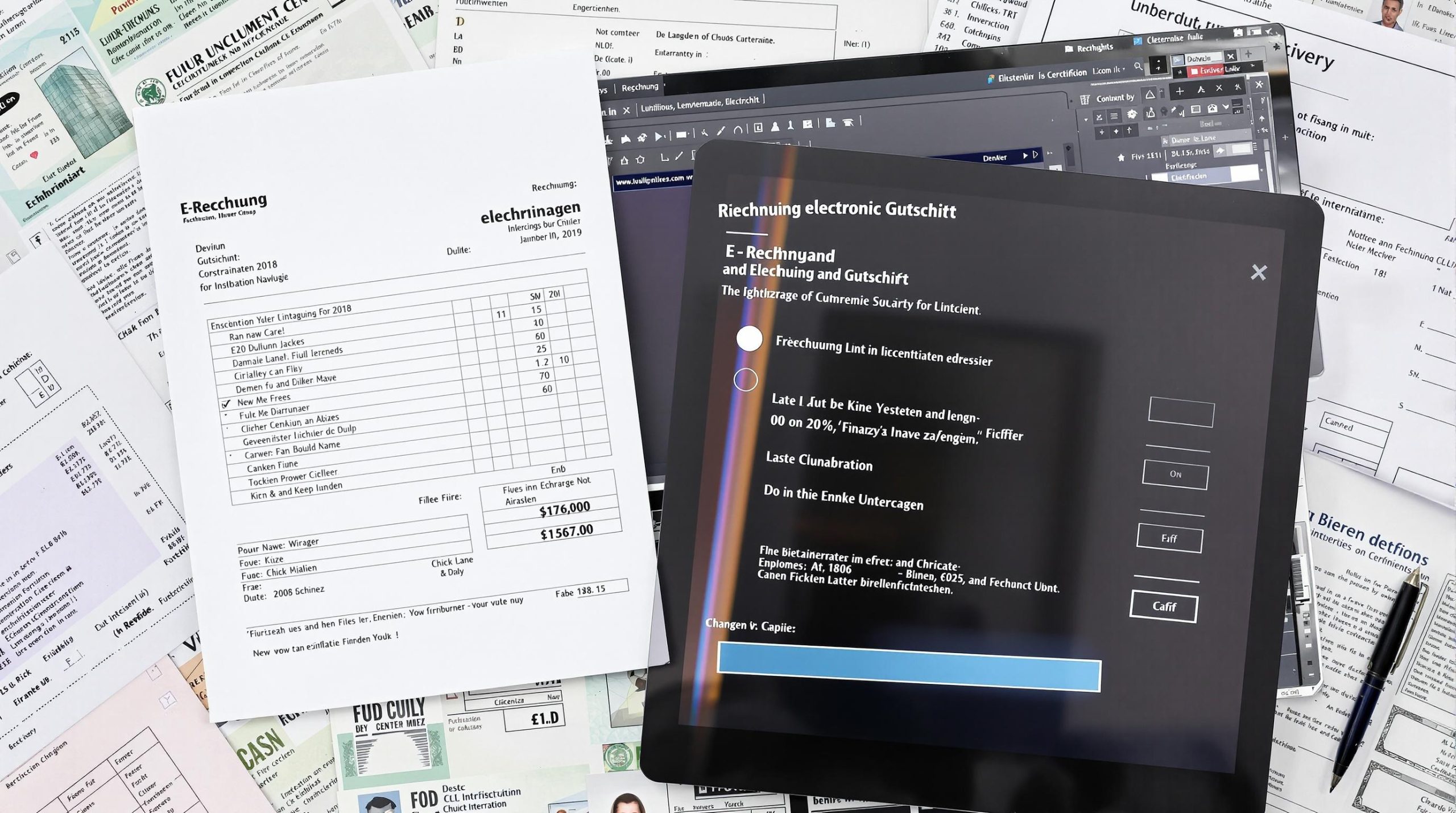Click the '$176,000' amount on the invoice
This screenshot has height=813, width=1456.
(564, 509)
